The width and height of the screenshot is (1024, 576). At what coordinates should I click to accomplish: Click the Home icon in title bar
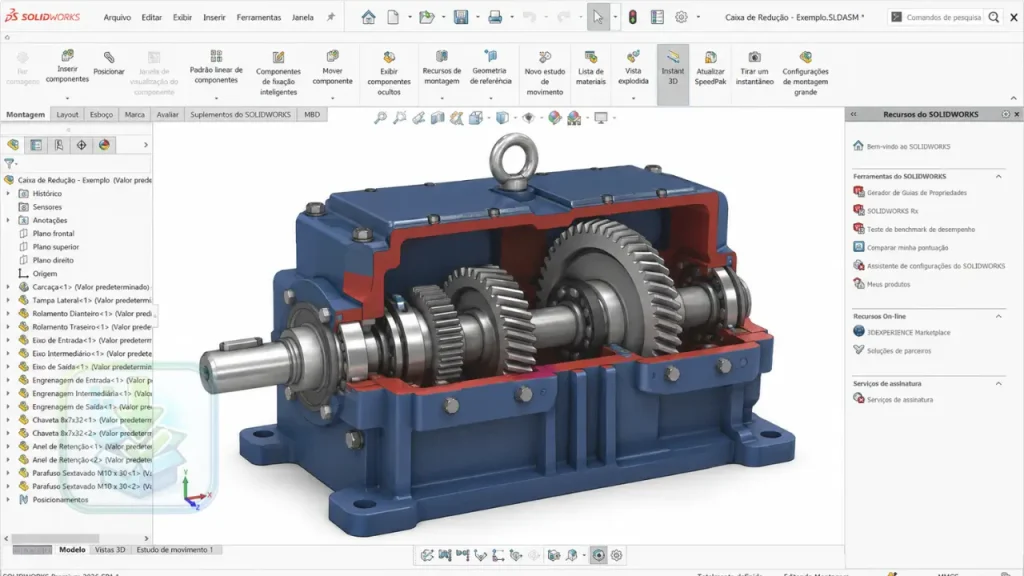click(x=368, y=17)
